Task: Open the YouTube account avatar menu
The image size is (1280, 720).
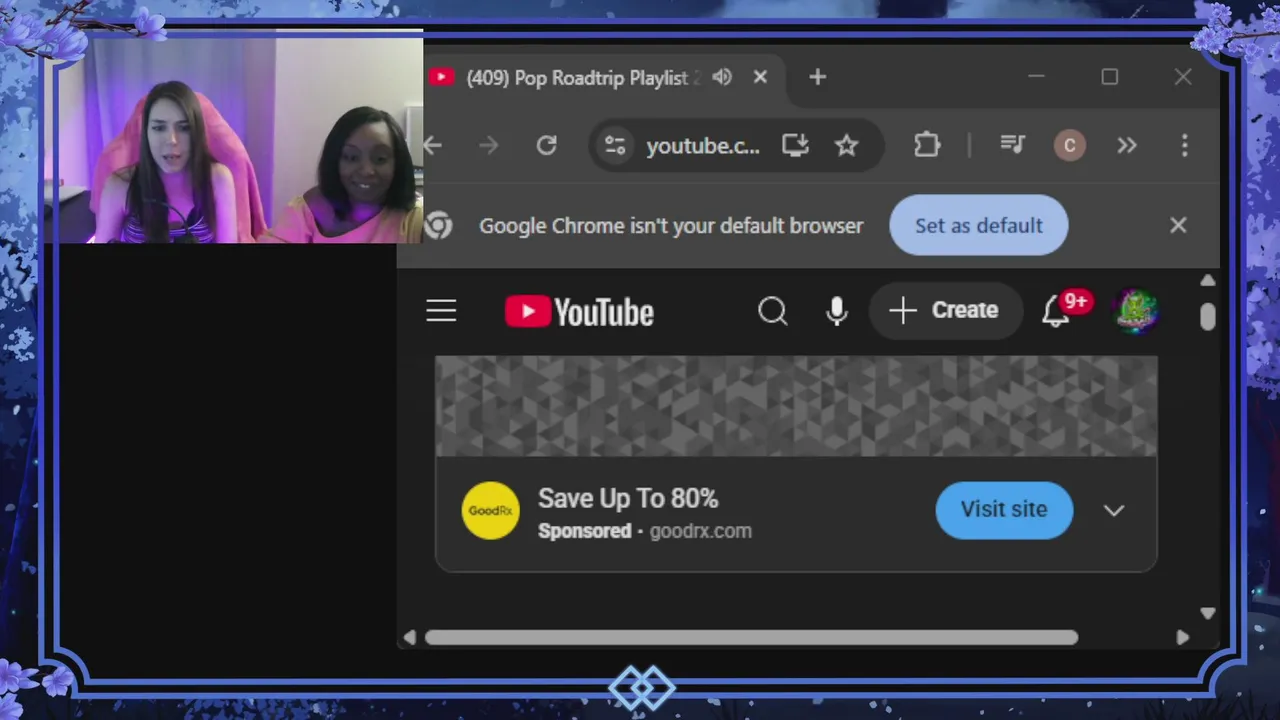Action: (x=1136, y=311)
